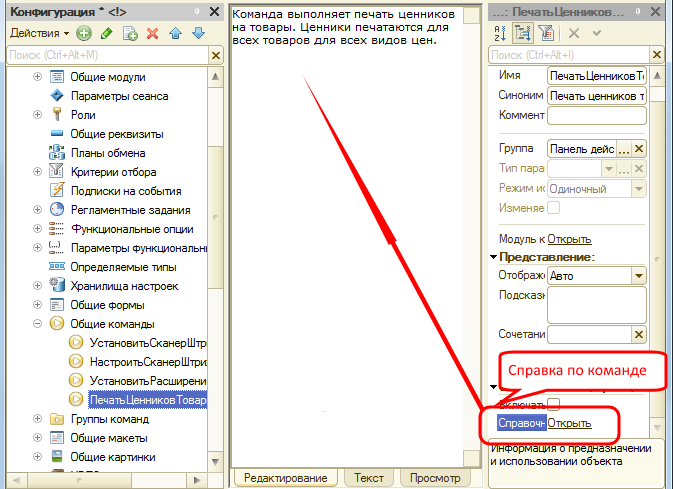Viewport: 673px width, 489px height.
Task: Expand the Роли node
Action: pyautogui.click(x=37, y=115)
